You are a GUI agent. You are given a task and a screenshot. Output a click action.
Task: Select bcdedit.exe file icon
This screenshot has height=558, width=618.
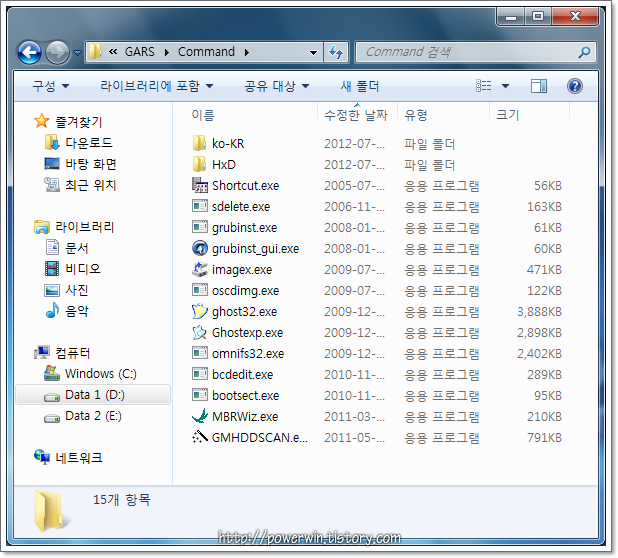[199, 374]
